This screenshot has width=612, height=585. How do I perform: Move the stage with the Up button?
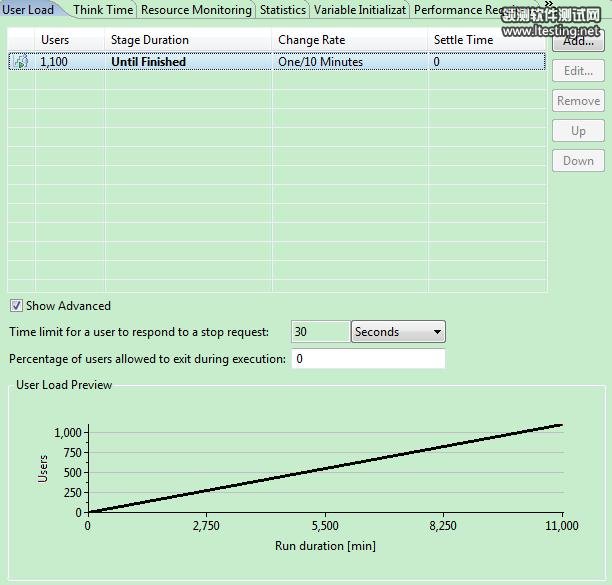coord(578,131)
